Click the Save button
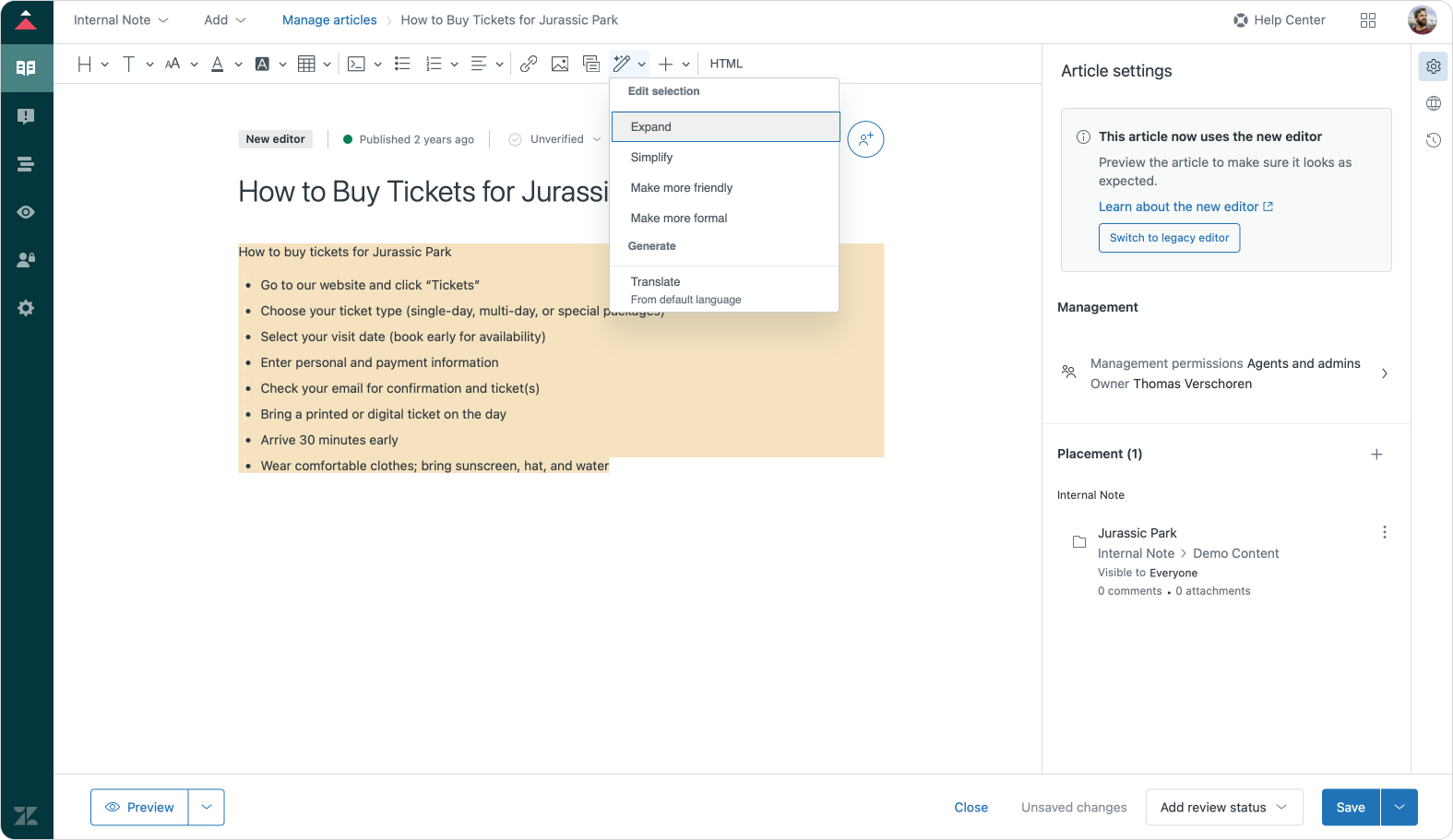 point(1351,808)
